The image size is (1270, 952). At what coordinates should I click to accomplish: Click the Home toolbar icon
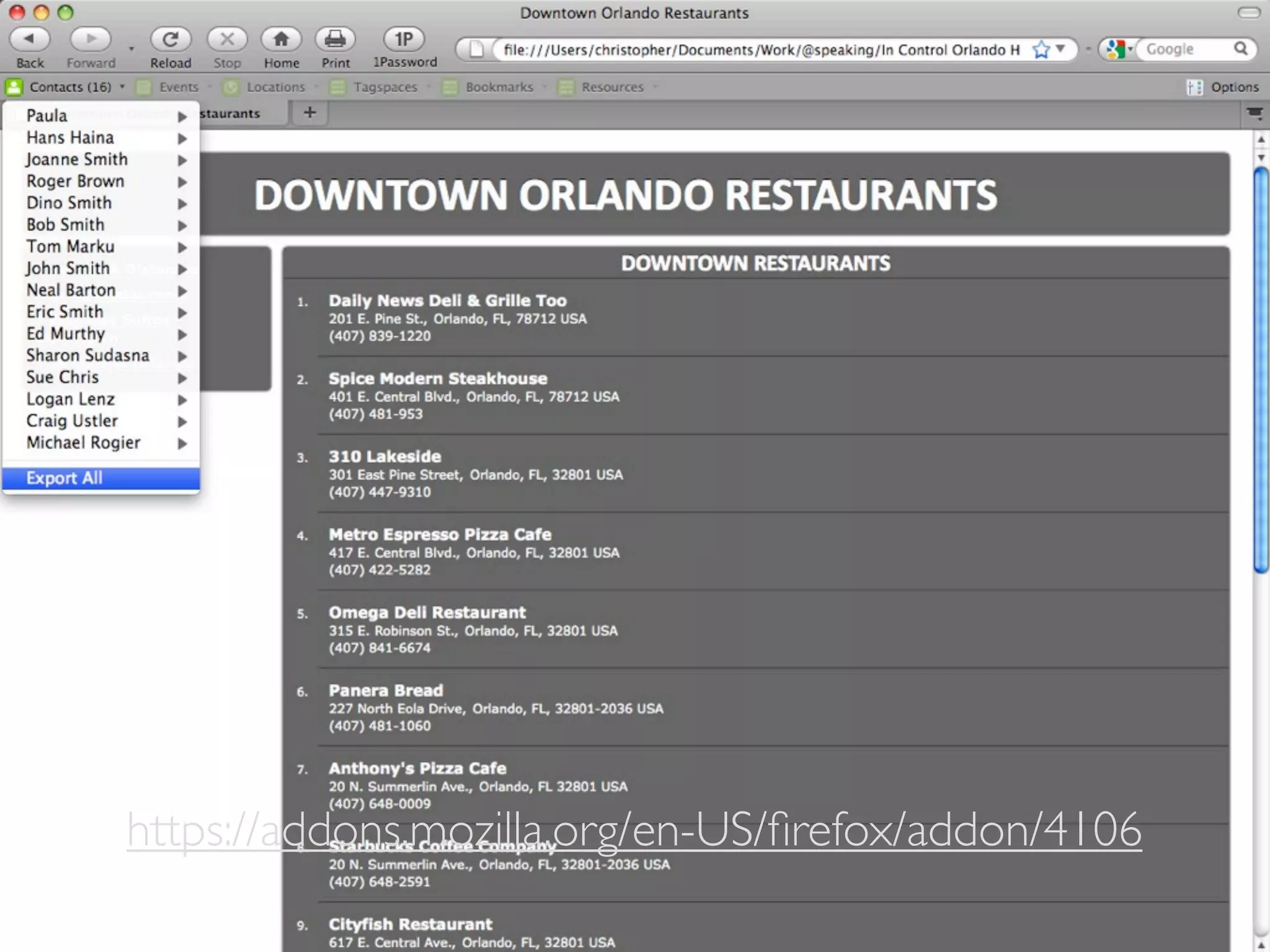281,40
